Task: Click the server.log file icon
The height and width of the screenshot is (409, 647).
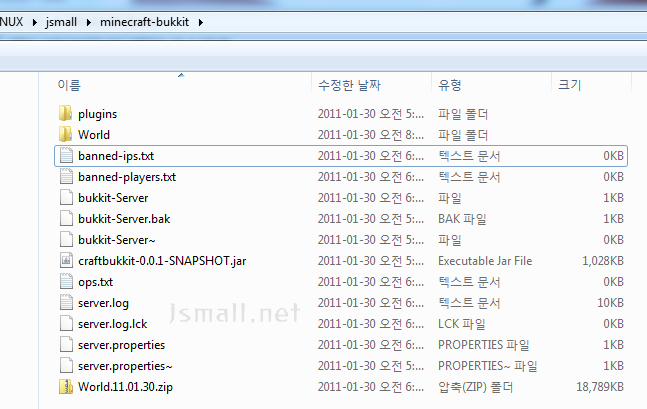Action: pos(66,303)
